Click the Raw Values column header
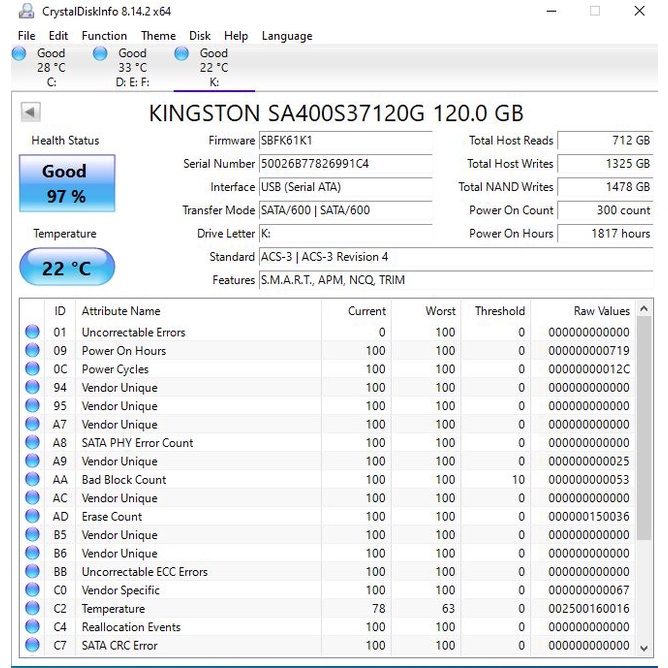The height and width of the screenshot is (668, 668). click(601, 311)
